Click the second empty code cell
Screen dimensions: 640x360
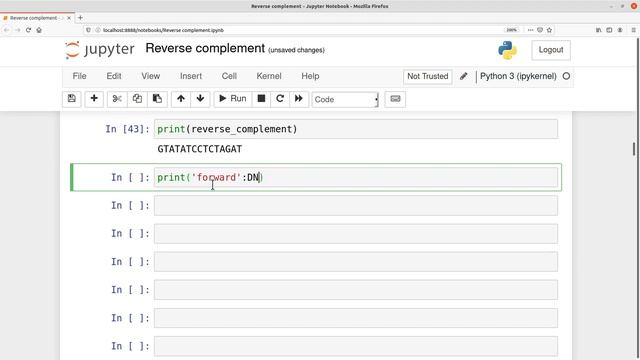coord(356,233)
